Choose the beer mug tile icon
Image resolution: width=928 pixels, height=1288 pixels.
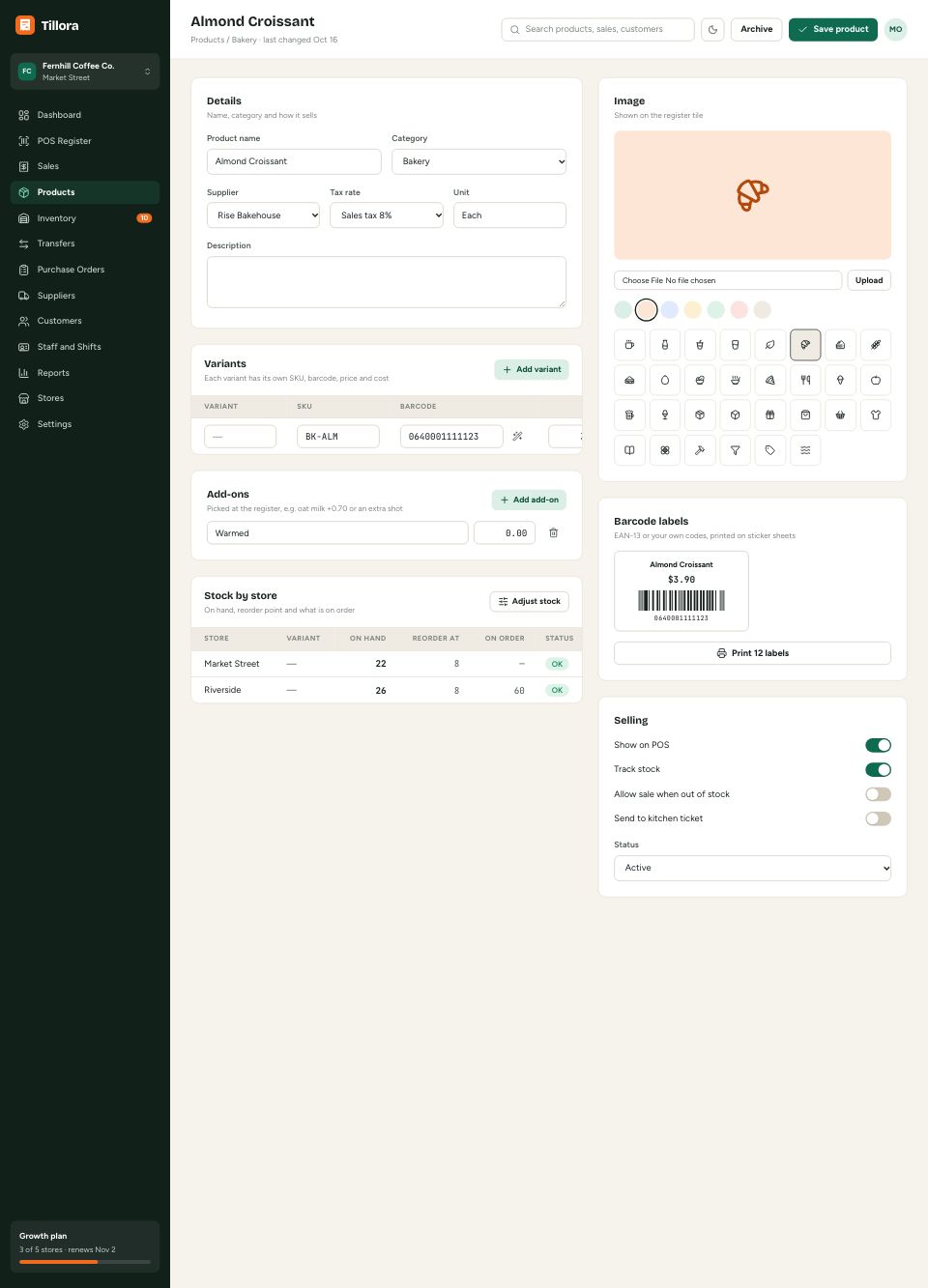629,415
